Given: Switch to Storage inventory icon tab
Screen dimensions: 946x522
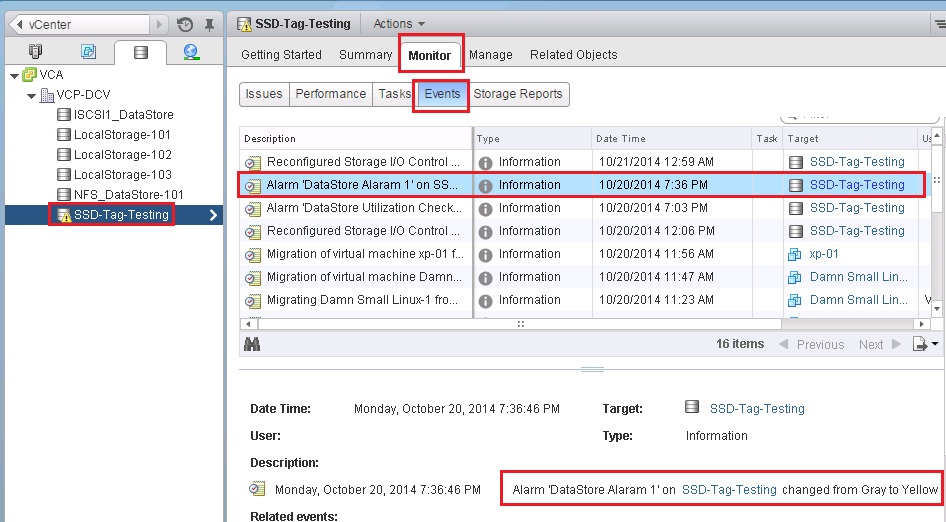Looking at the screenshot, I should tap(141, 53).
